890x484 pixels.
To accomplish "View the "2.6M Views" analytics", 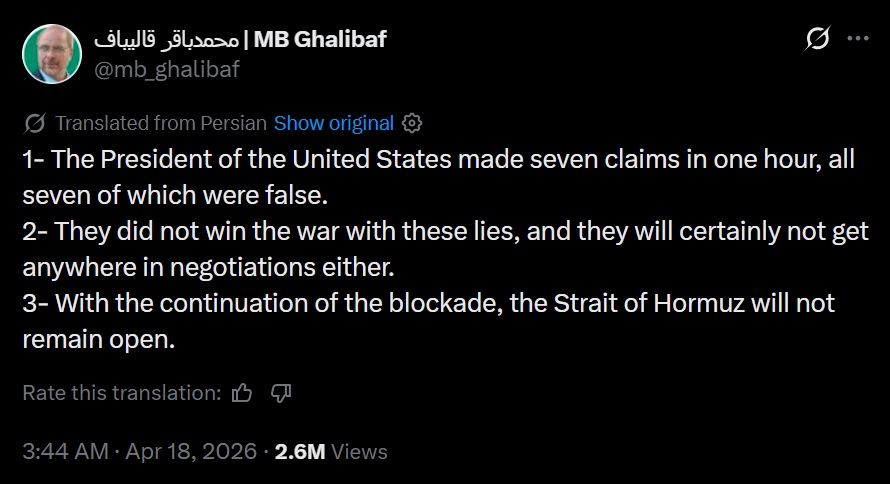I will click(330, 451).
